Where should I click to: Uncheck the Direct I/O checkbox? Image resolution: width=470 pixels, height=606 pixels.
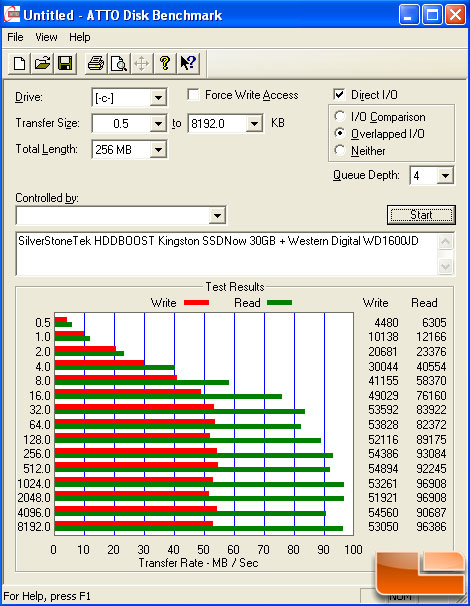click(x=339, y=95)
